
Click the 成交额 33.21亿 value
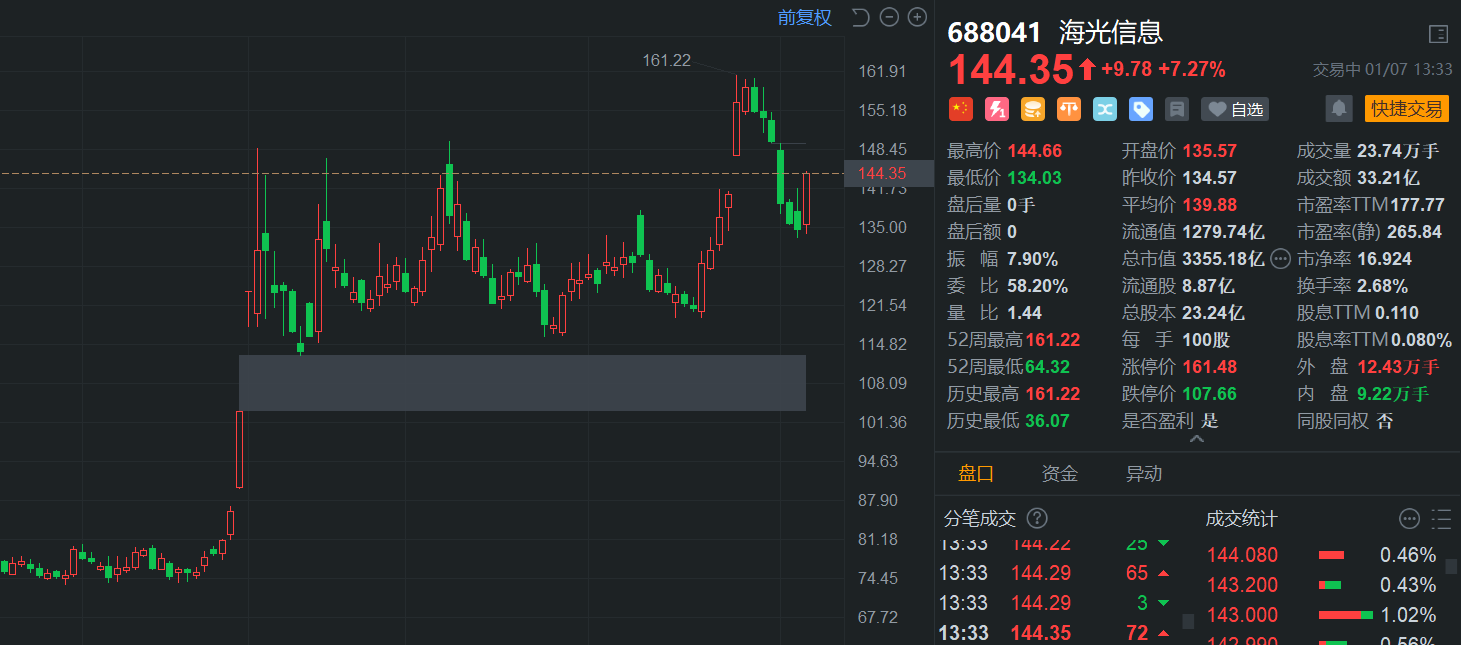pos(1388,178)
